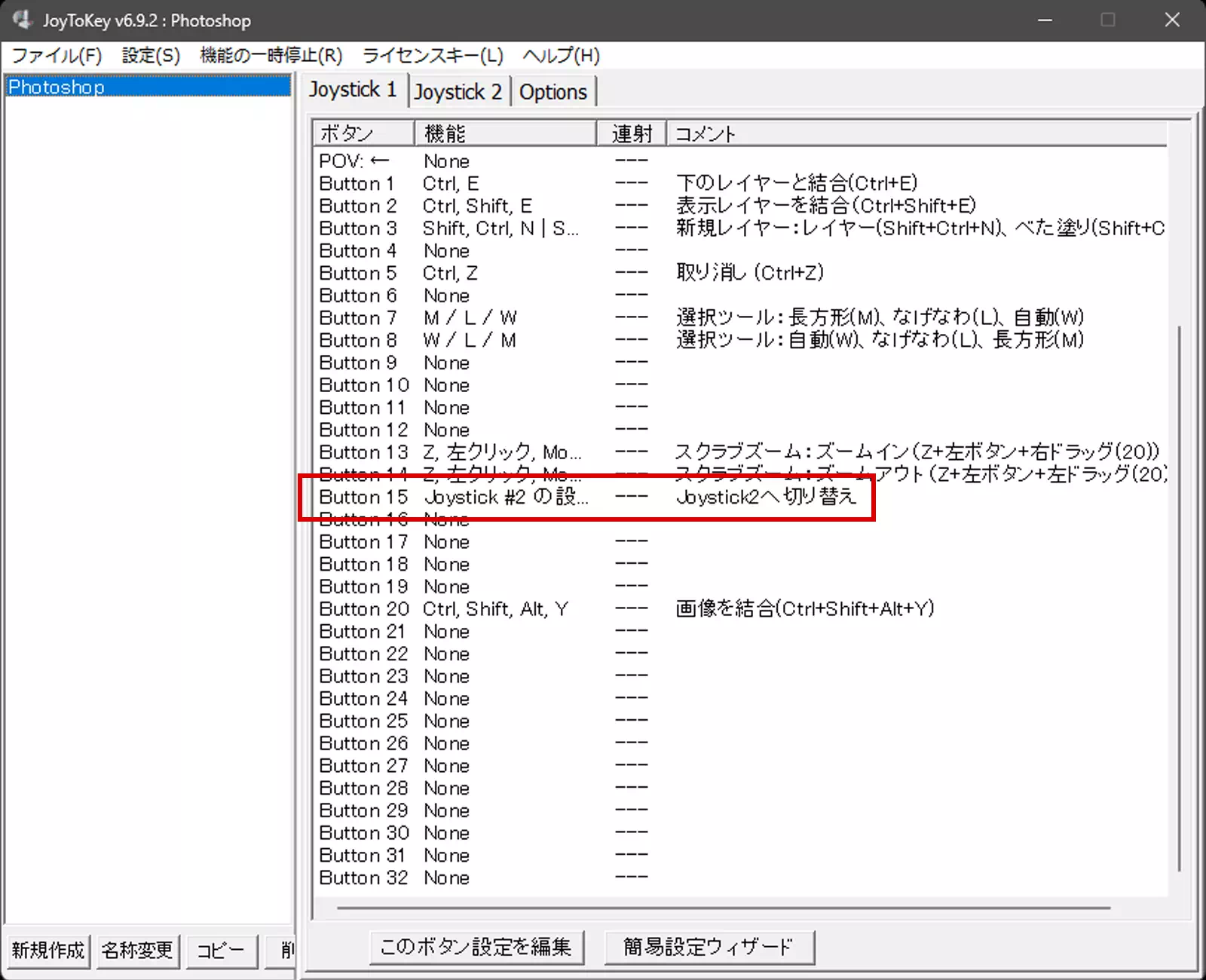Select the Button 31 row

tap(741, 856)
